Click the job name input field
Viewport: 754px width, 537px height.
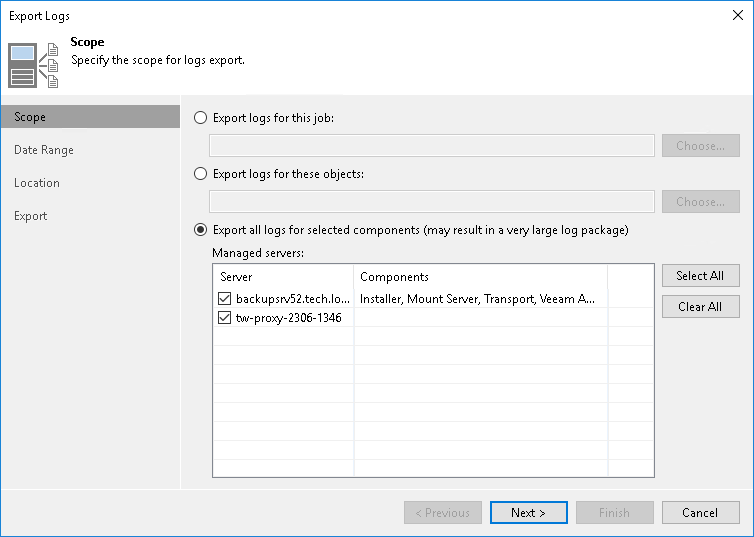(x=432, y=146)
